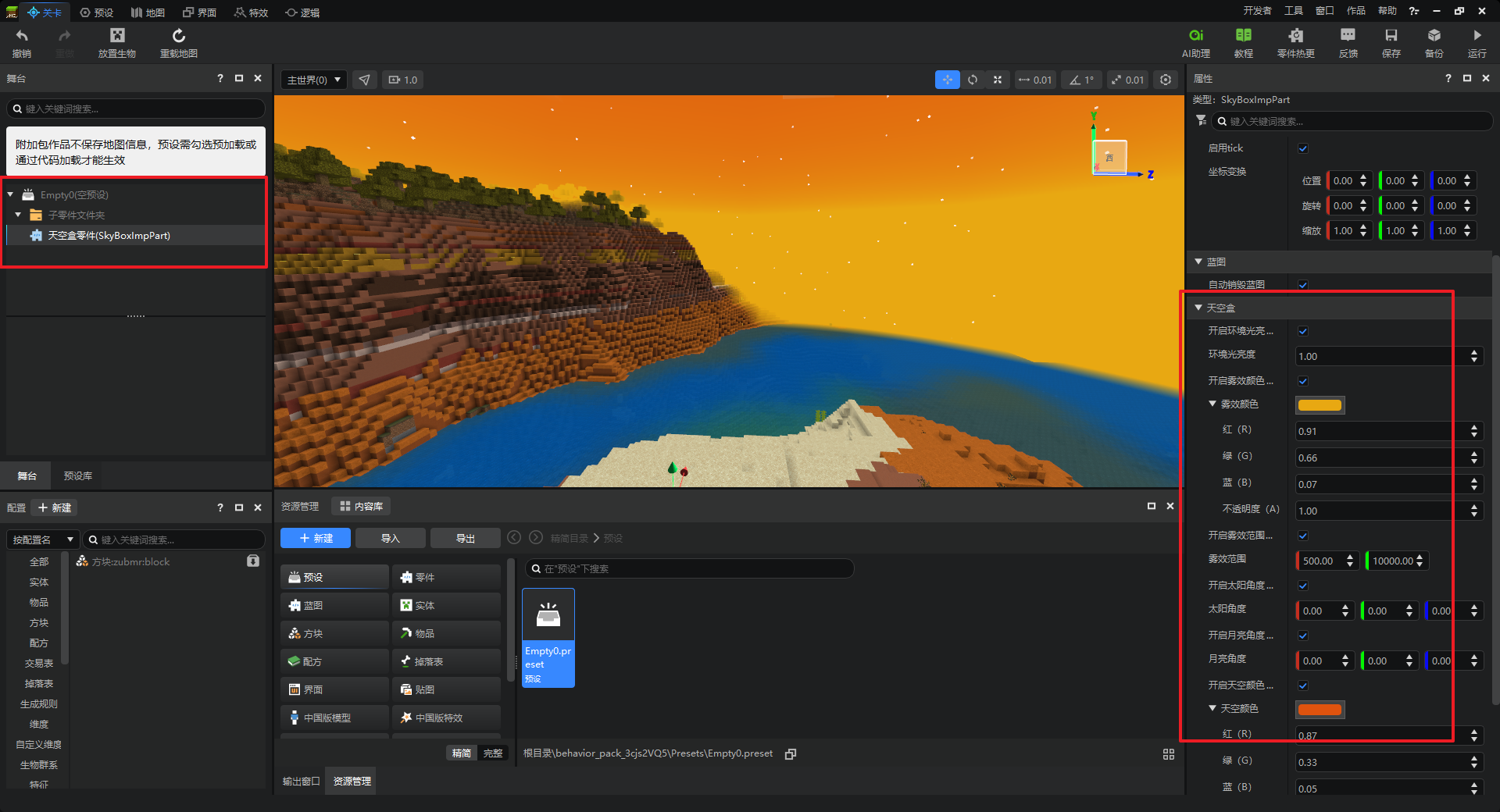
Task: Open viewport settings gear icon
Action: point(1166,80)
